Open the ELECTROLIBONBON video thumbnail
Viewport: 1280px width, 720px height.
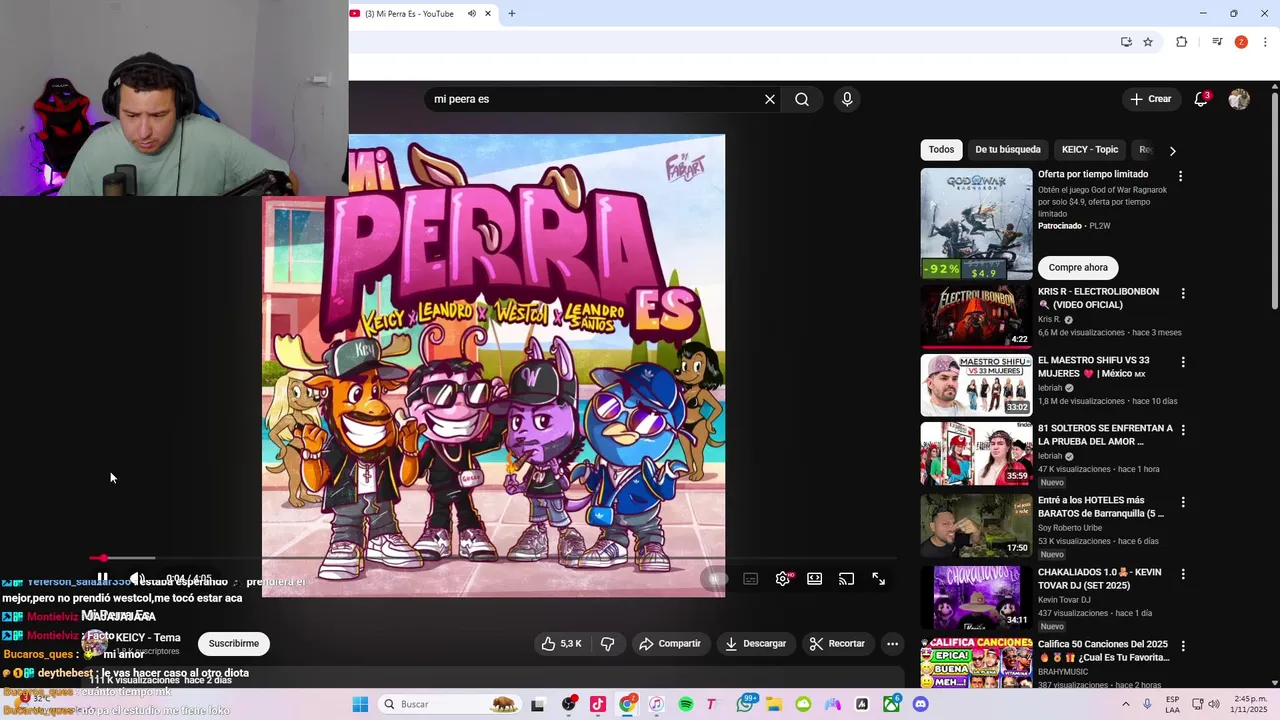[x=976, y=317]
